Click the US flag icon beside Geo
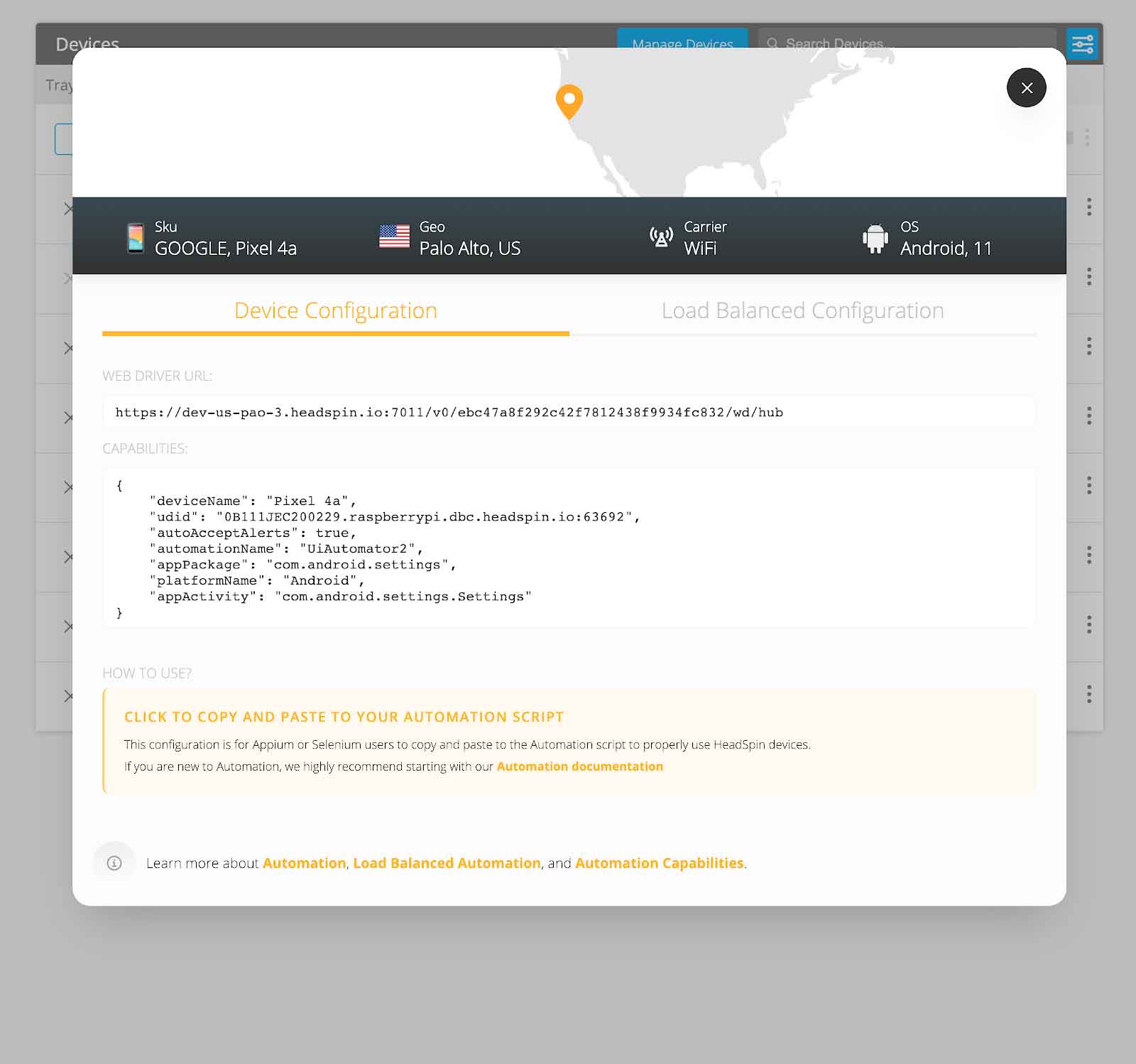This screenshot has height=1064, width=1136. coord(394,236)
